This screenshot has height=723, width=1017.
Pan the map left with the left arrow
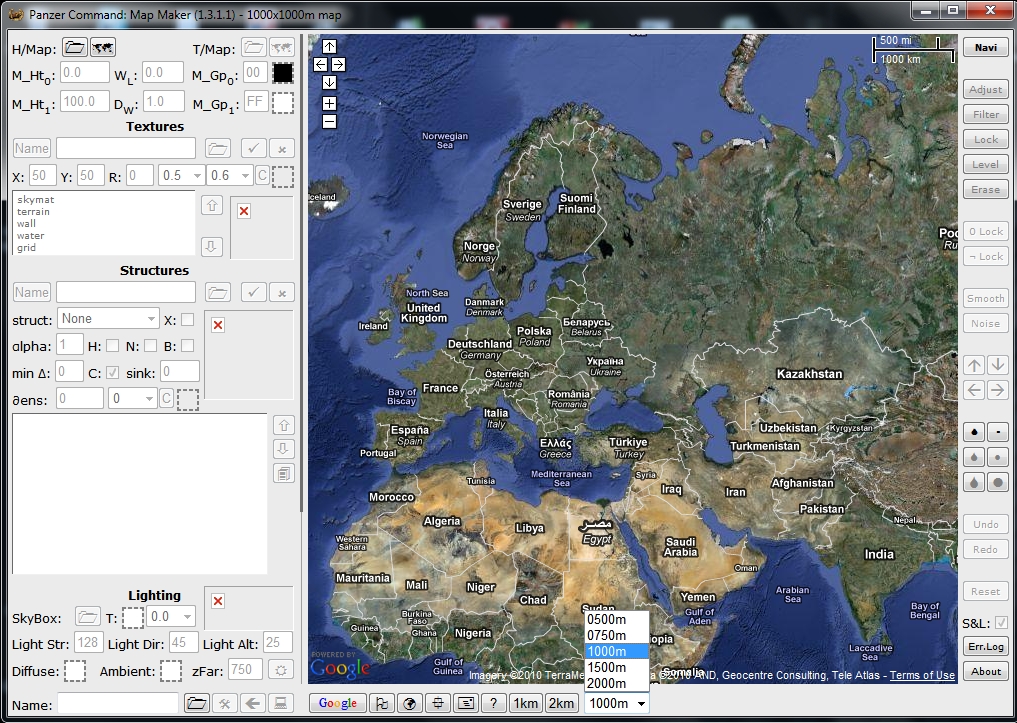(x=320, y=64)
